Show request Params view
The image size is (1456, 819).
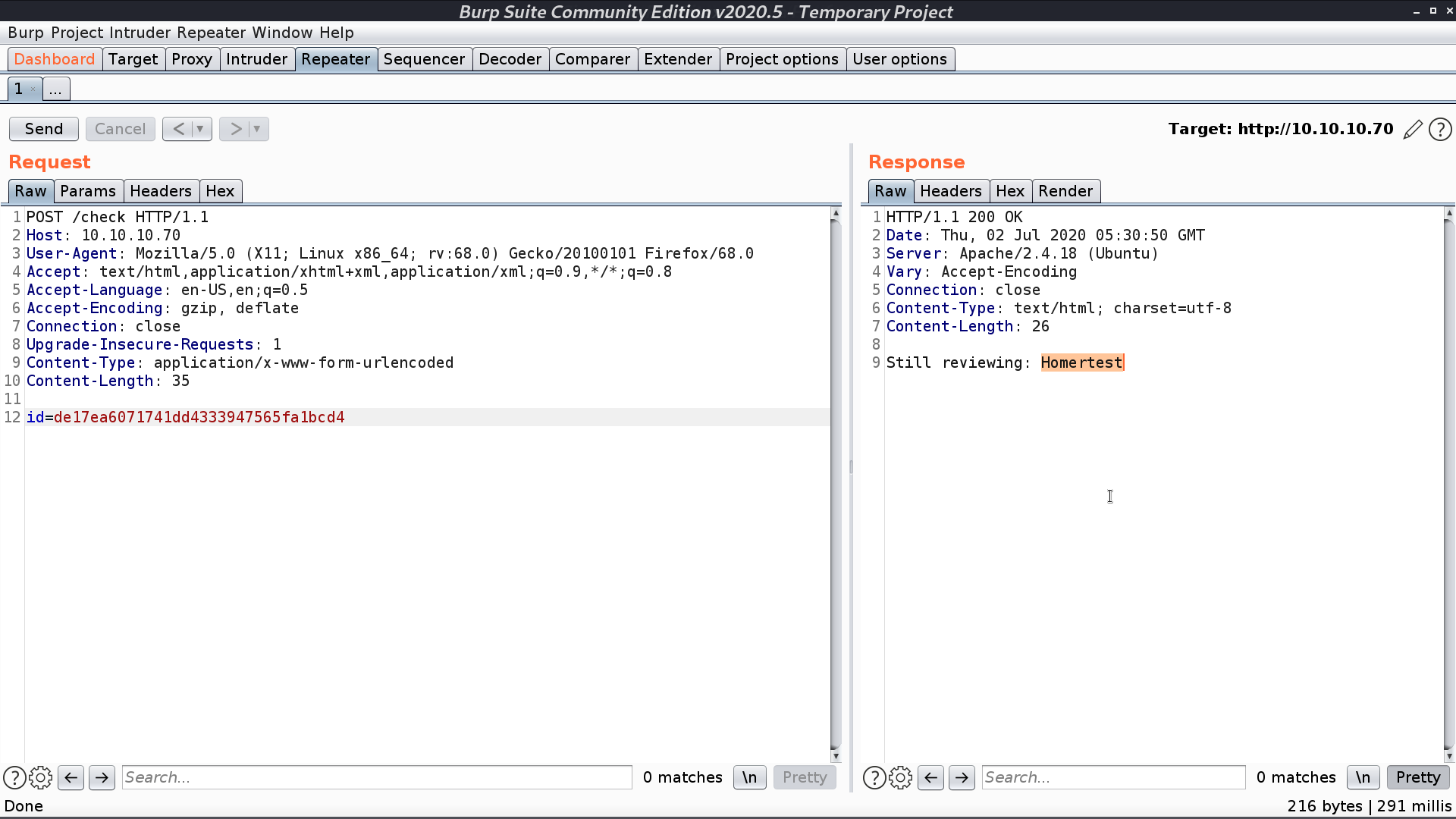[x=88, y=191]
